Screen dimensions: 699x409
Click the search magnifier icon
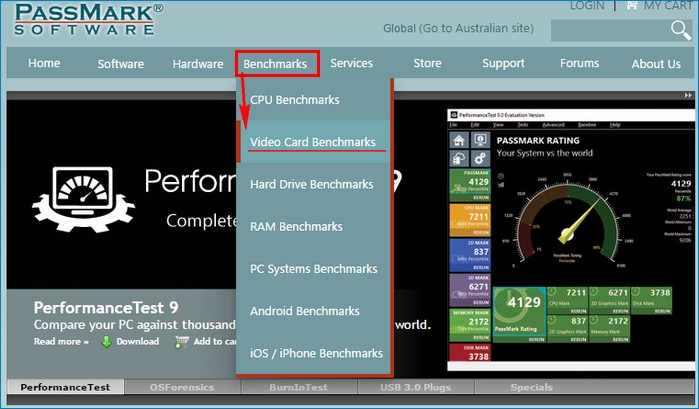[680, 30]
